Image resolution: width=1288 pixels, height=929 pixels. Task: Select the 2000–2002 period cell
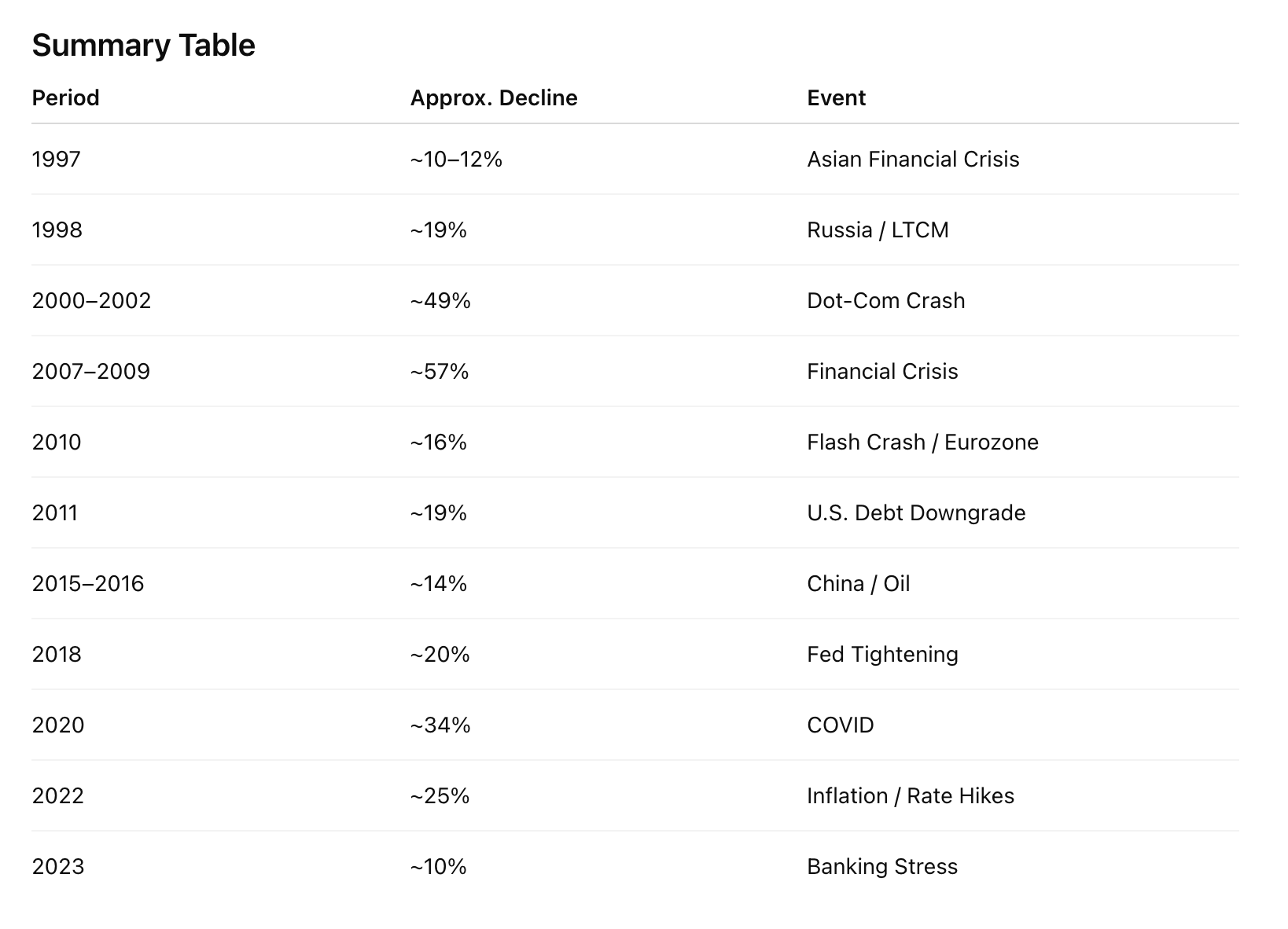point(91,301)
